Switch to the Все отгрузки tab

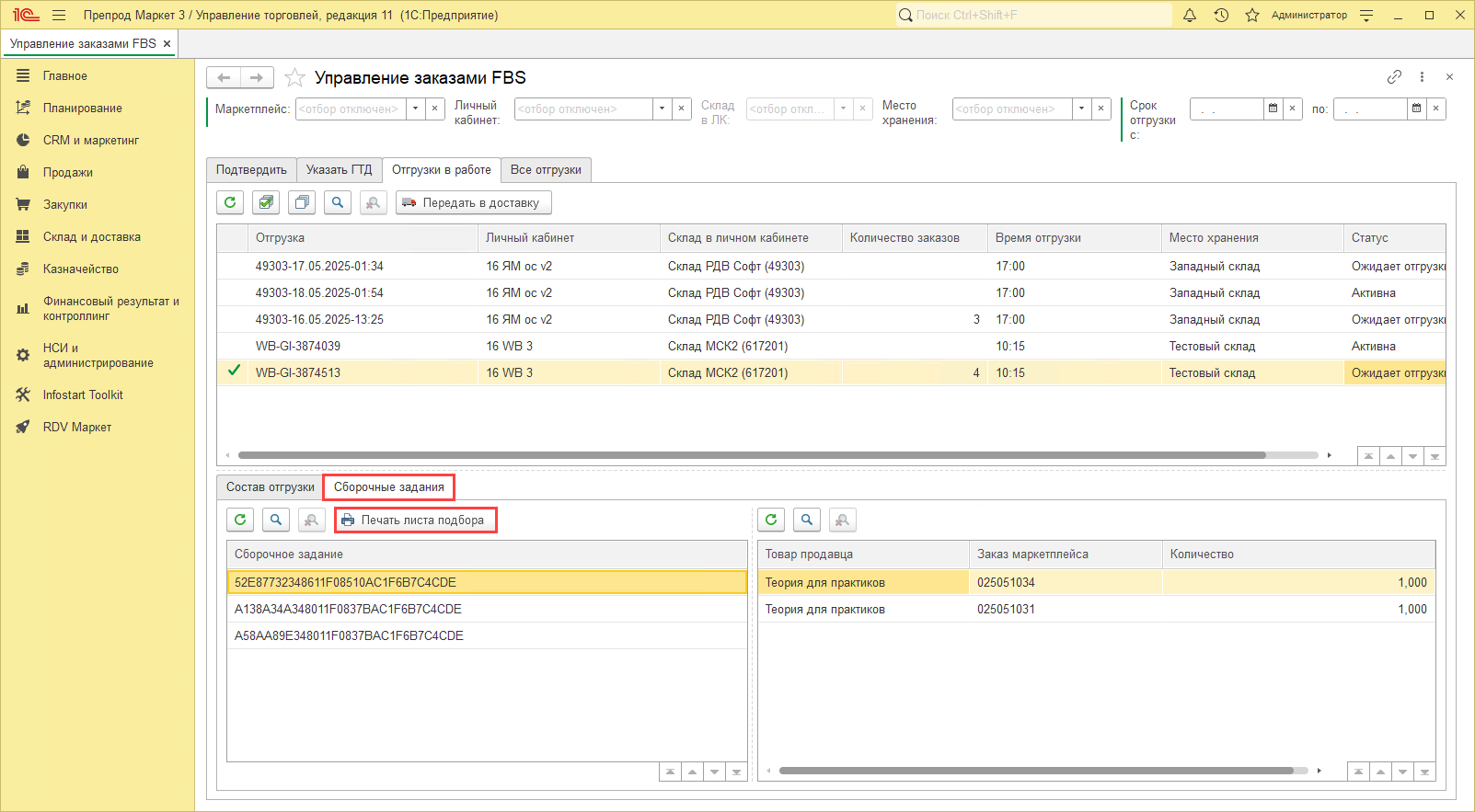(546, 170)
